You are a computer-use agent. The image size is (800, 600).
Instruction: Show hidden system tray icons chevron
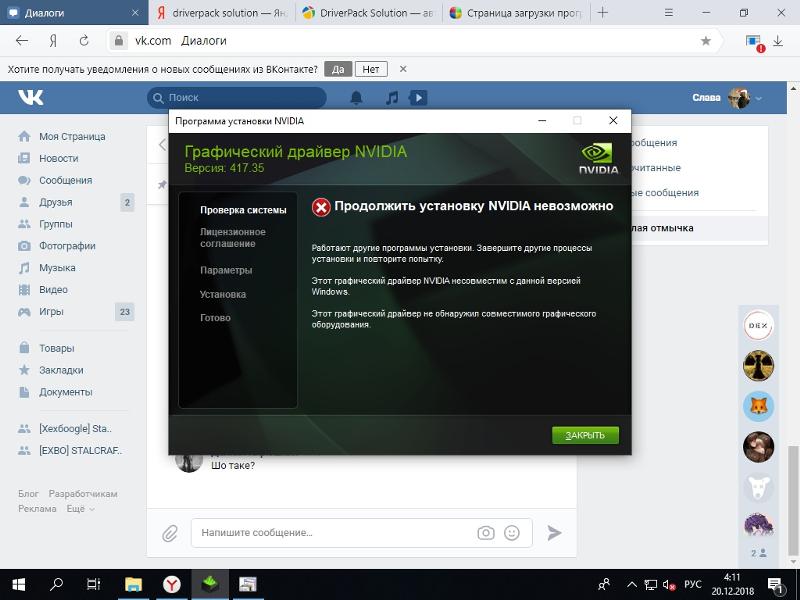632,585
